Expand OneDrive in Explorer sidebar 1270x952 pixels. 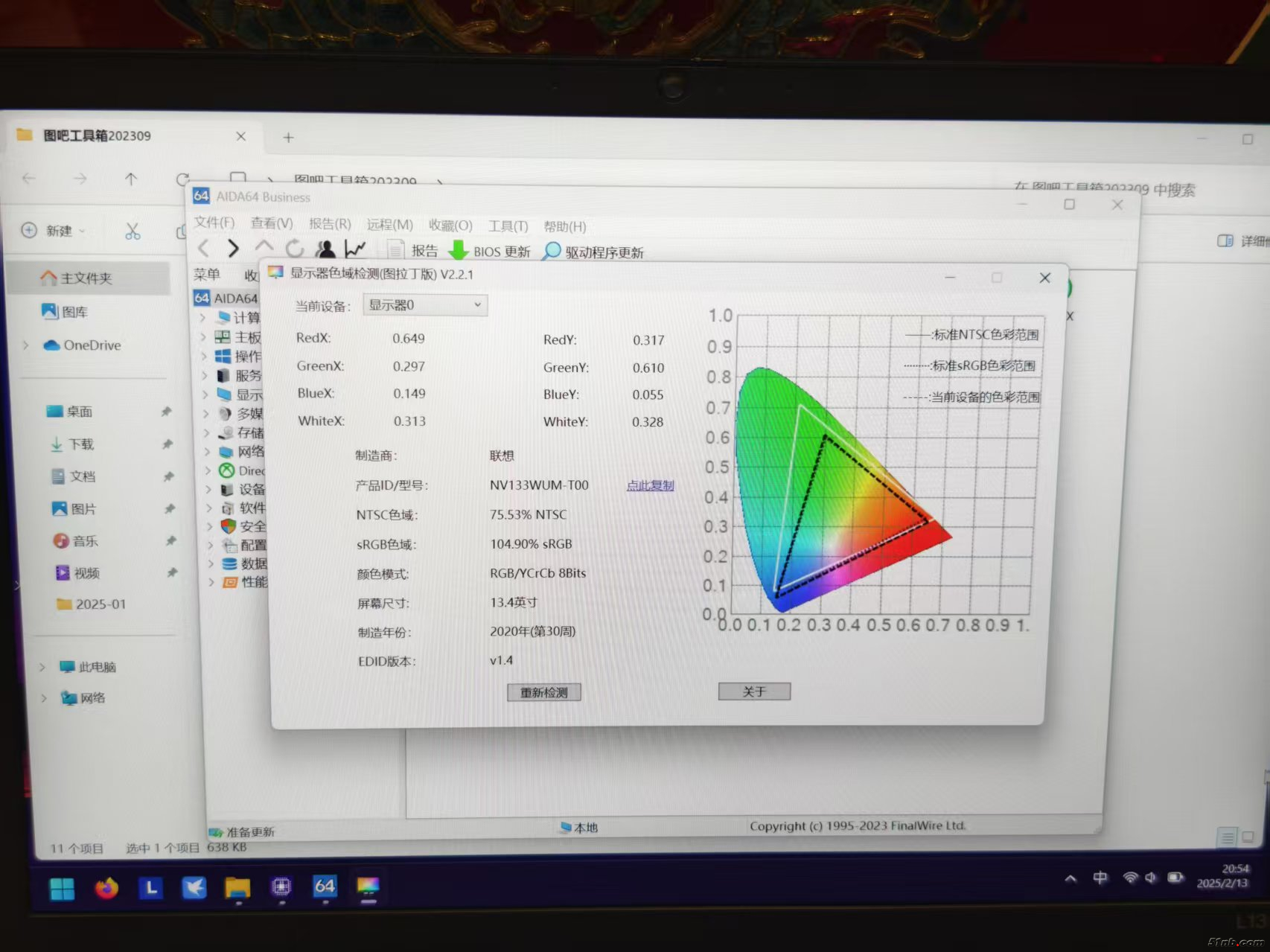(26, 345)
